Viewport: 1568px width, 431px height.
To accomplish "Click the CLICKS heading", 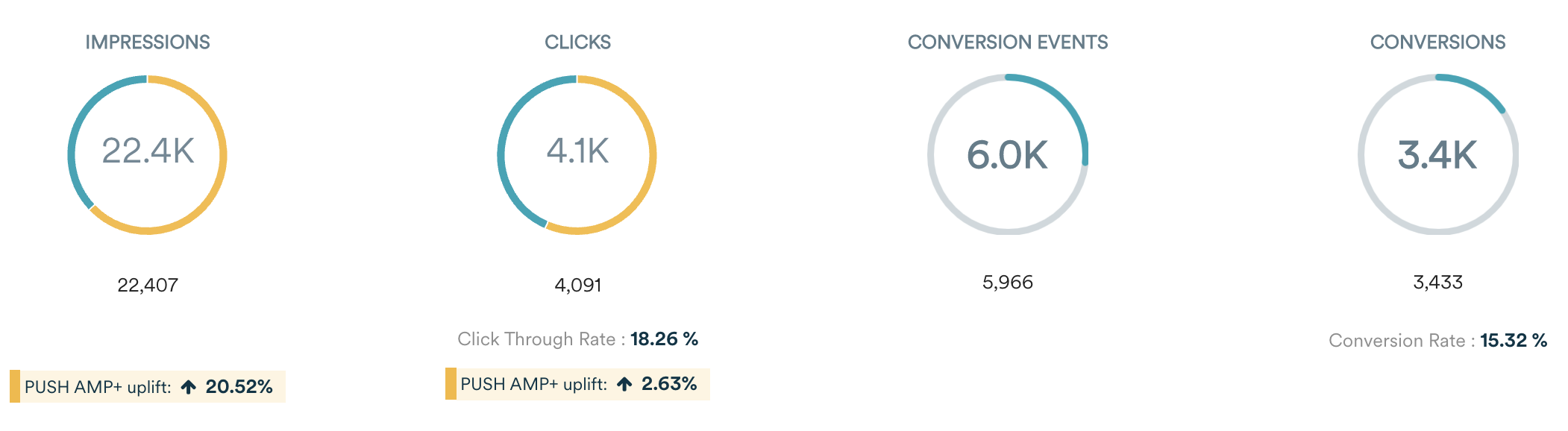I will 577,43.
